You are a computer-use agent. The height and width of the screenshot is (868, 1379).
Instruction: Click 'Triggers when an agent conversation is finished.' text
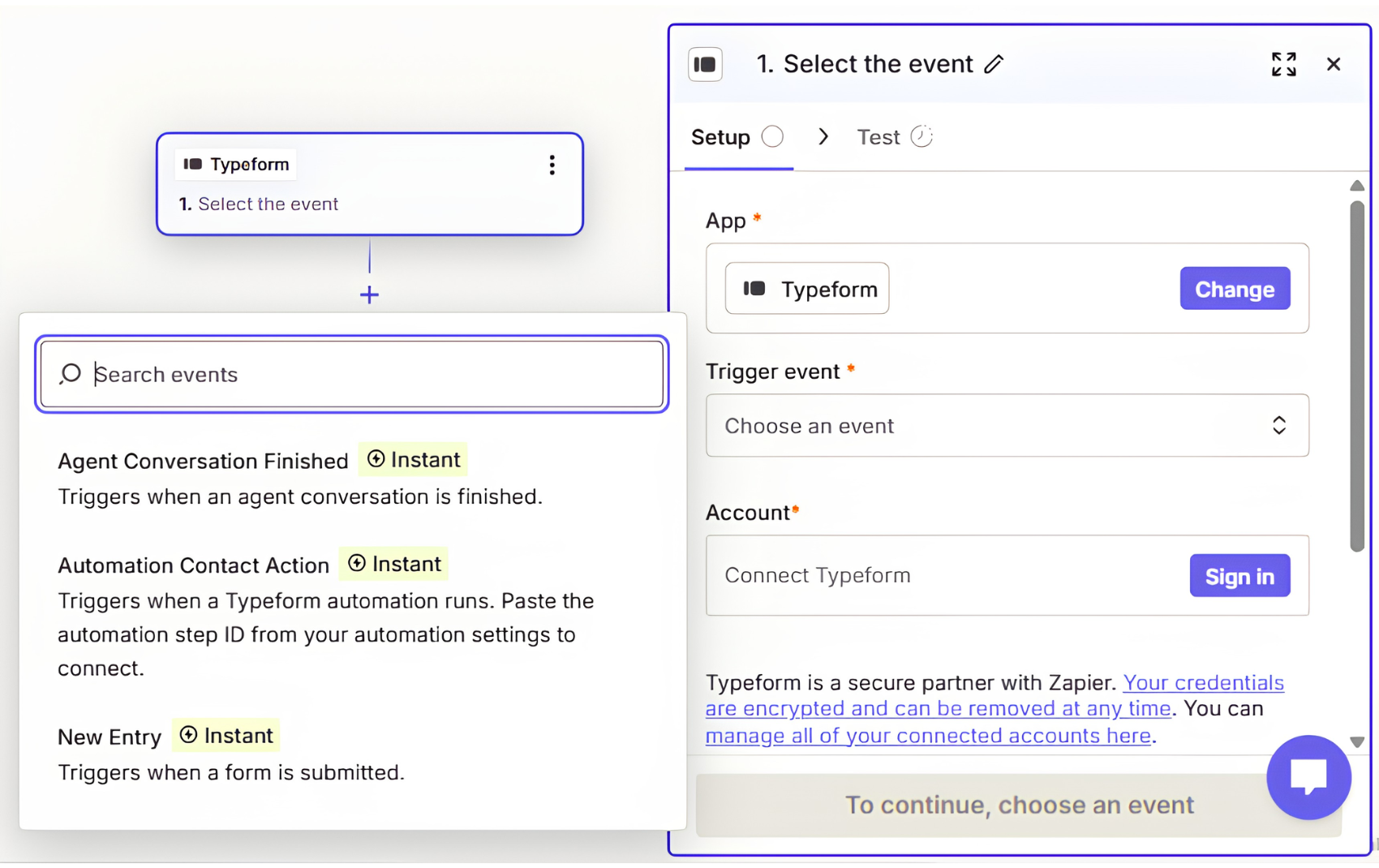click(300, 496)
